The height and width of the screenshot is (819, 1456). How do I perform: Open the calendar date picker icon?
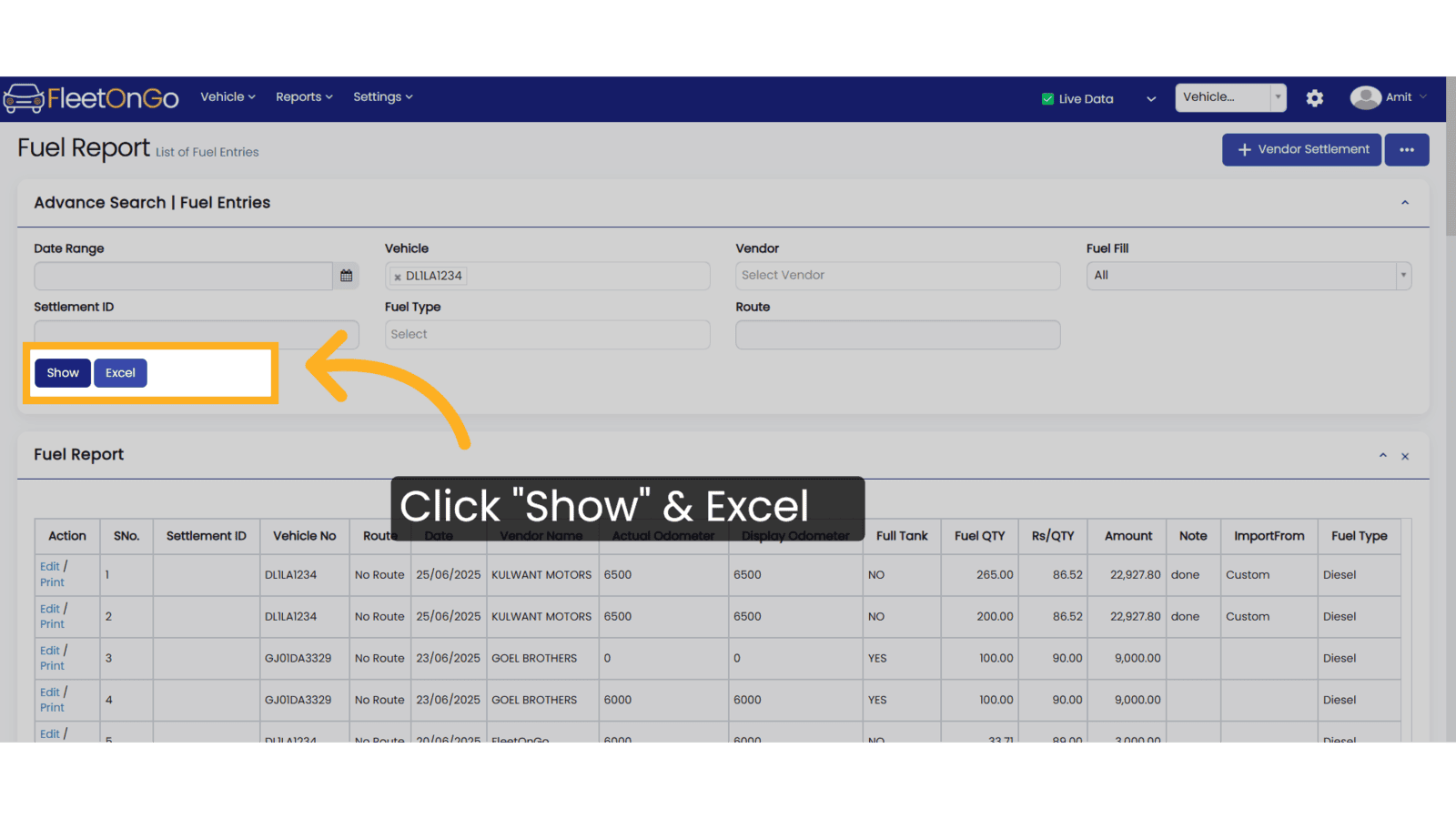346,276
